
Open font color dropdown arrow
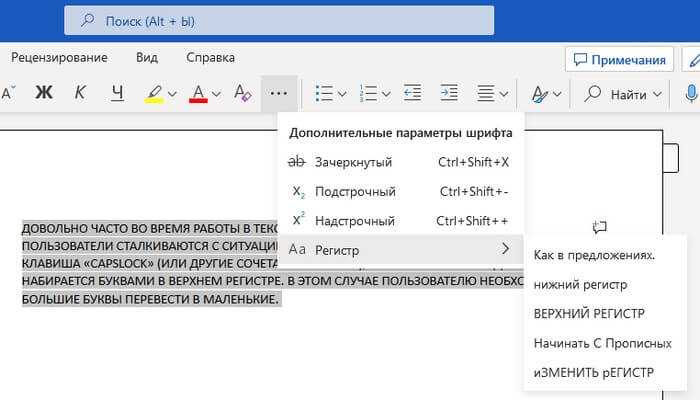tap(217, 94)
